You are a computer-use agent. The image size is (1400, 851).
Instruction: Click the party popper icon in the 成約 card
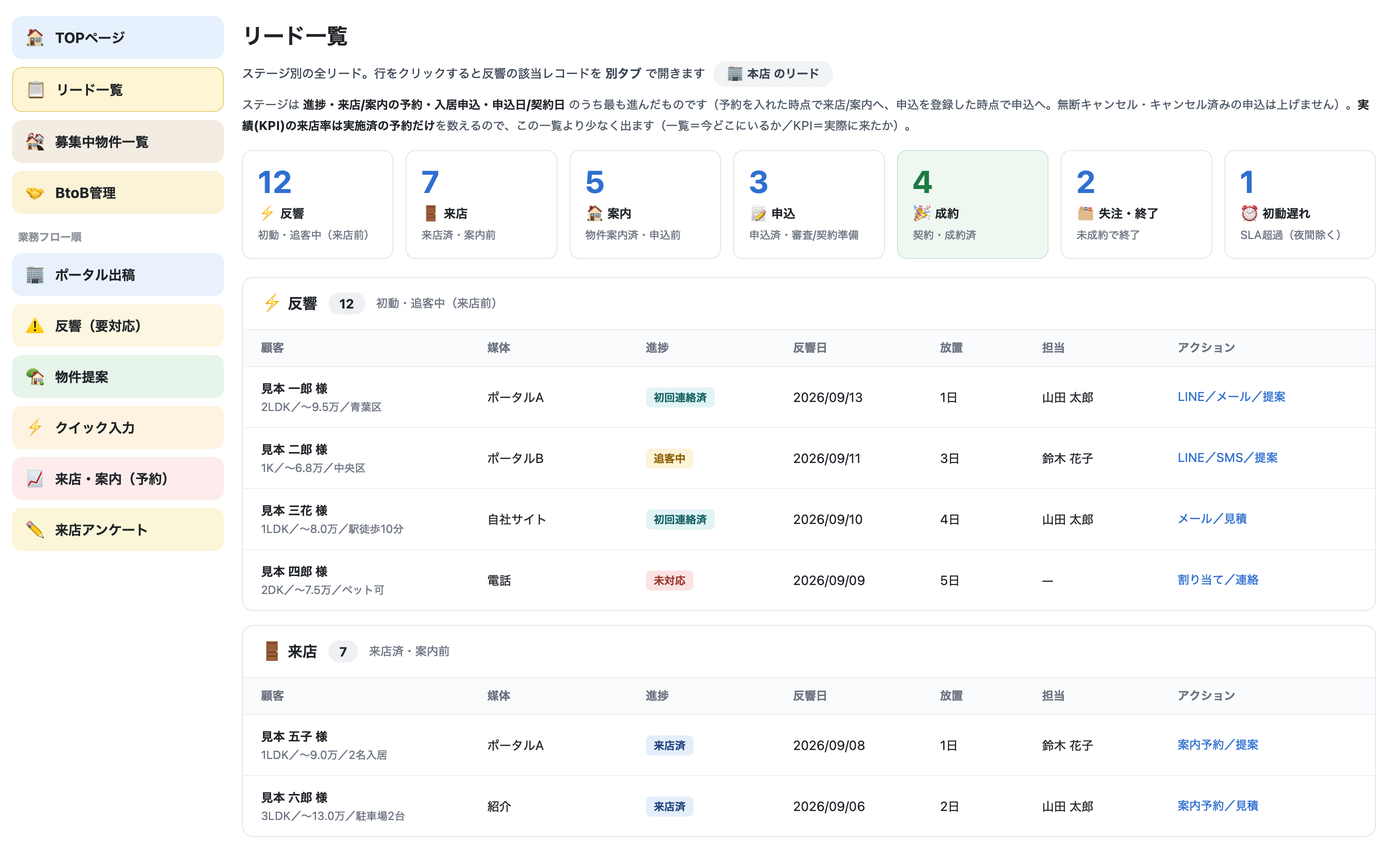(922, 213)
